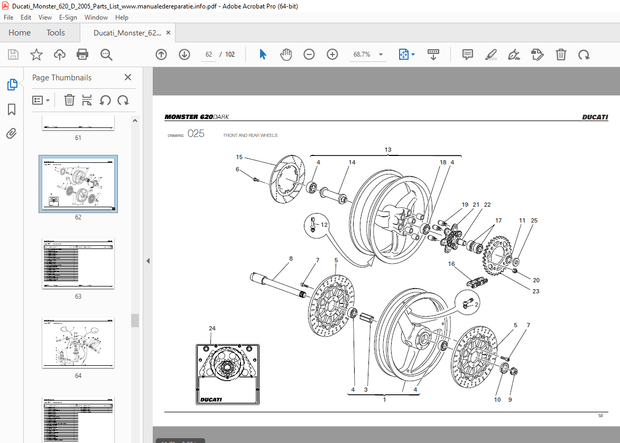Click the insert pages icon in thumbnails panel
620x443 pixels.
87,100
